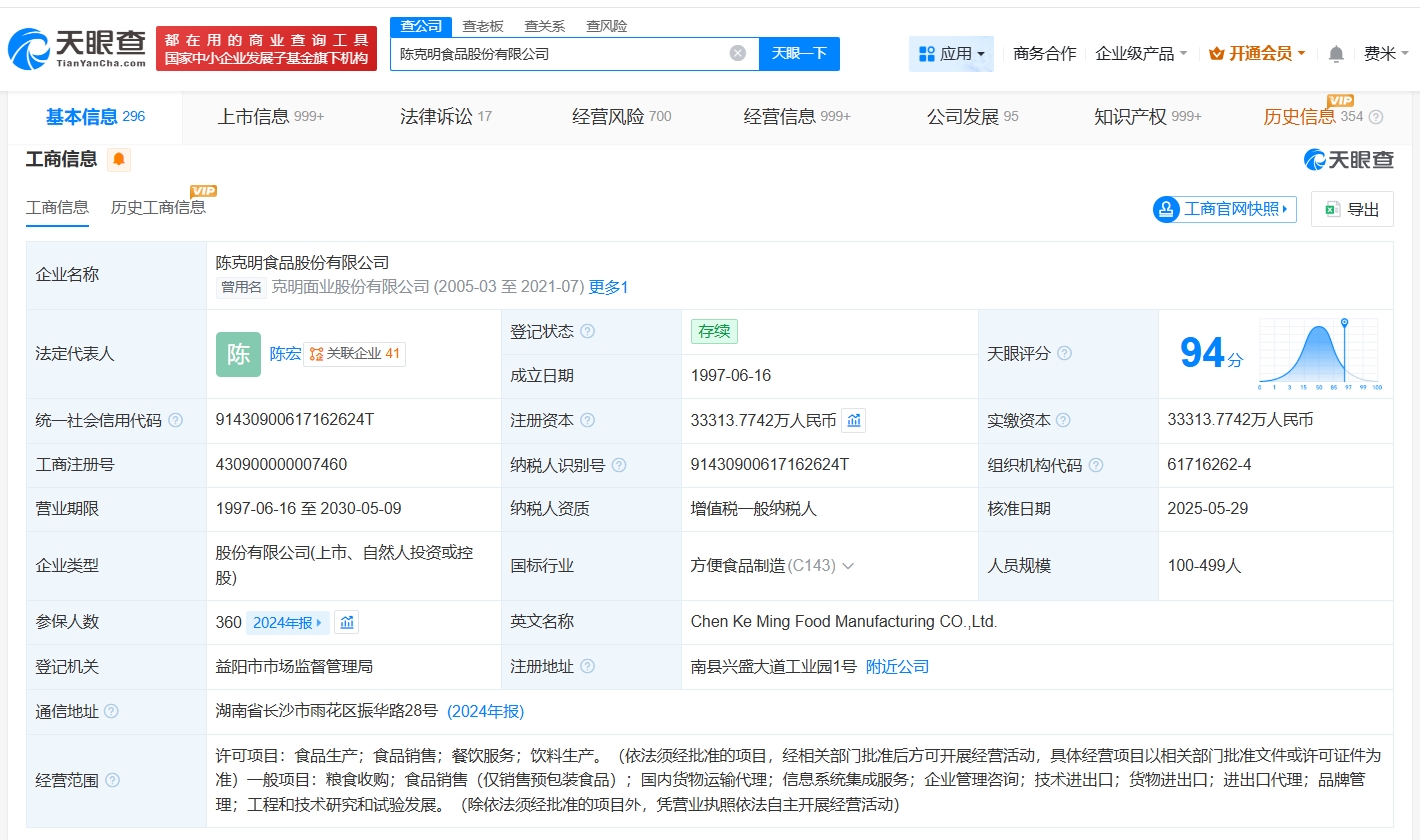1420x840 pixels.
Task: Switch to the 查风险 search tab
Action: (x=607, y=26)
